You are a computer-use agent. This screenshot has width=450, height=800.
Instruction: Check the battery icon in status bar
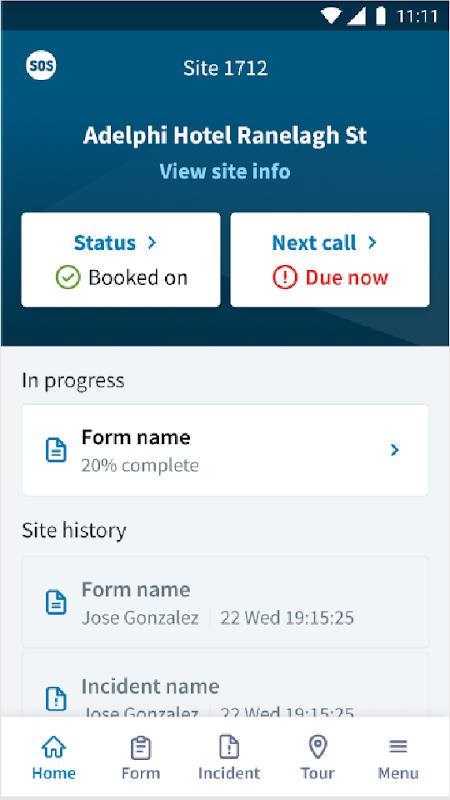pos(380,16)
